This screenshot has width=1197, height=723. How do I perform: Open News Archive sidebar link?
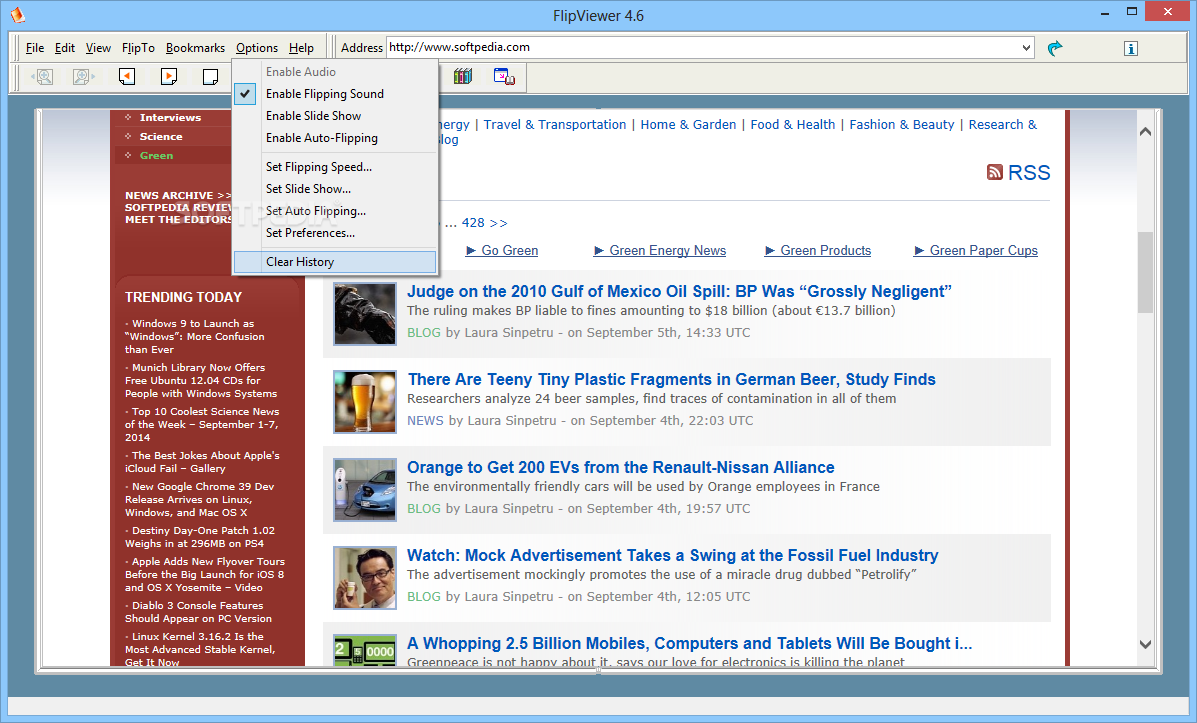177,195
